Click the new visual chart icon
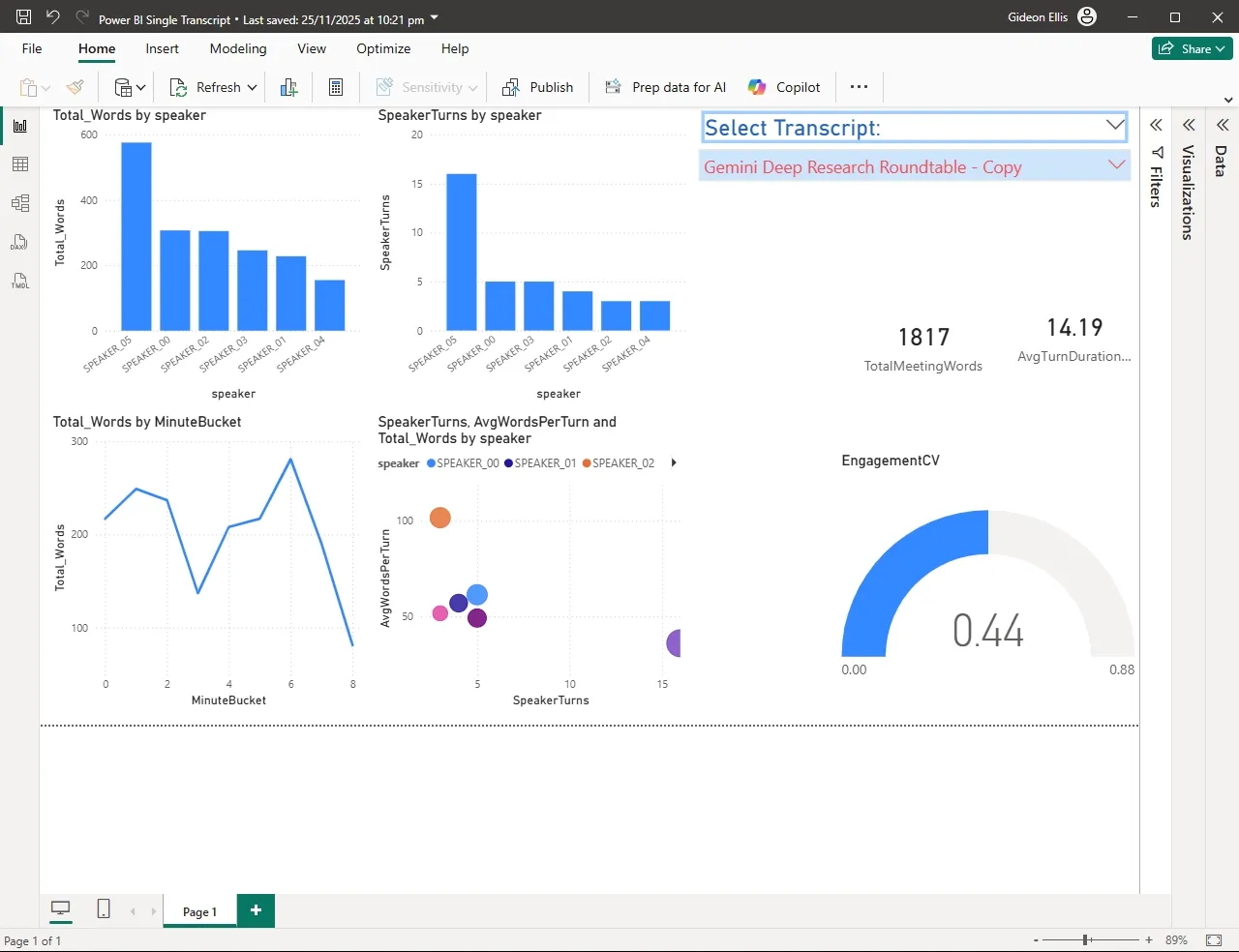Image resolution: width=1239 pixels, height=952 pixels. (x=288, y=87)
